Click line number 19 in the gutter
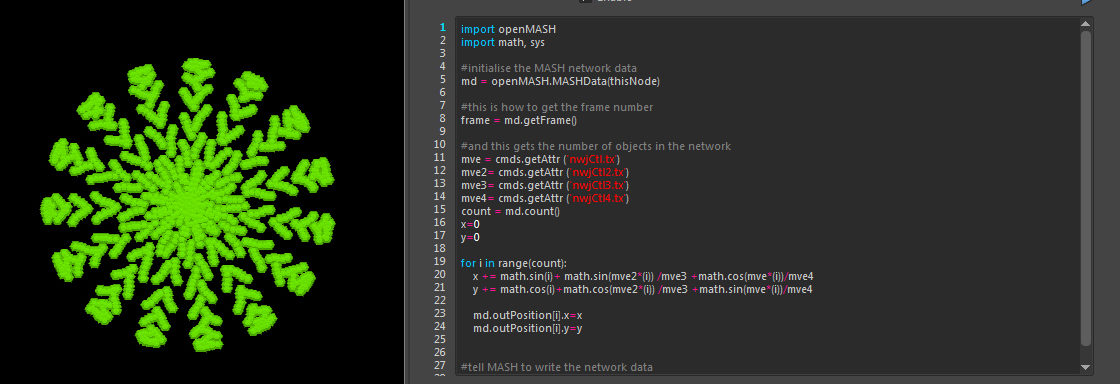Screen dimensions: 1120x384 (440, 261)
